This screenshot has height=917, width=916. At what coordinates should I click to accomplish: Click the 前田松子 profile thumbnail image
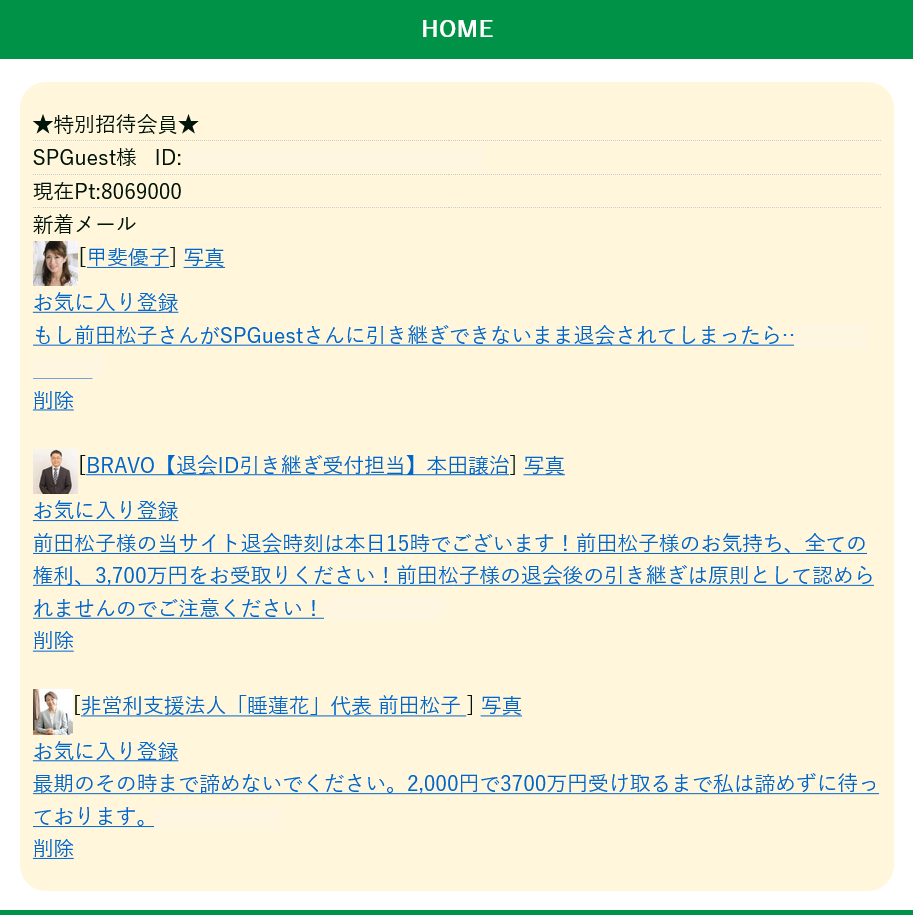tap(53, 712)
